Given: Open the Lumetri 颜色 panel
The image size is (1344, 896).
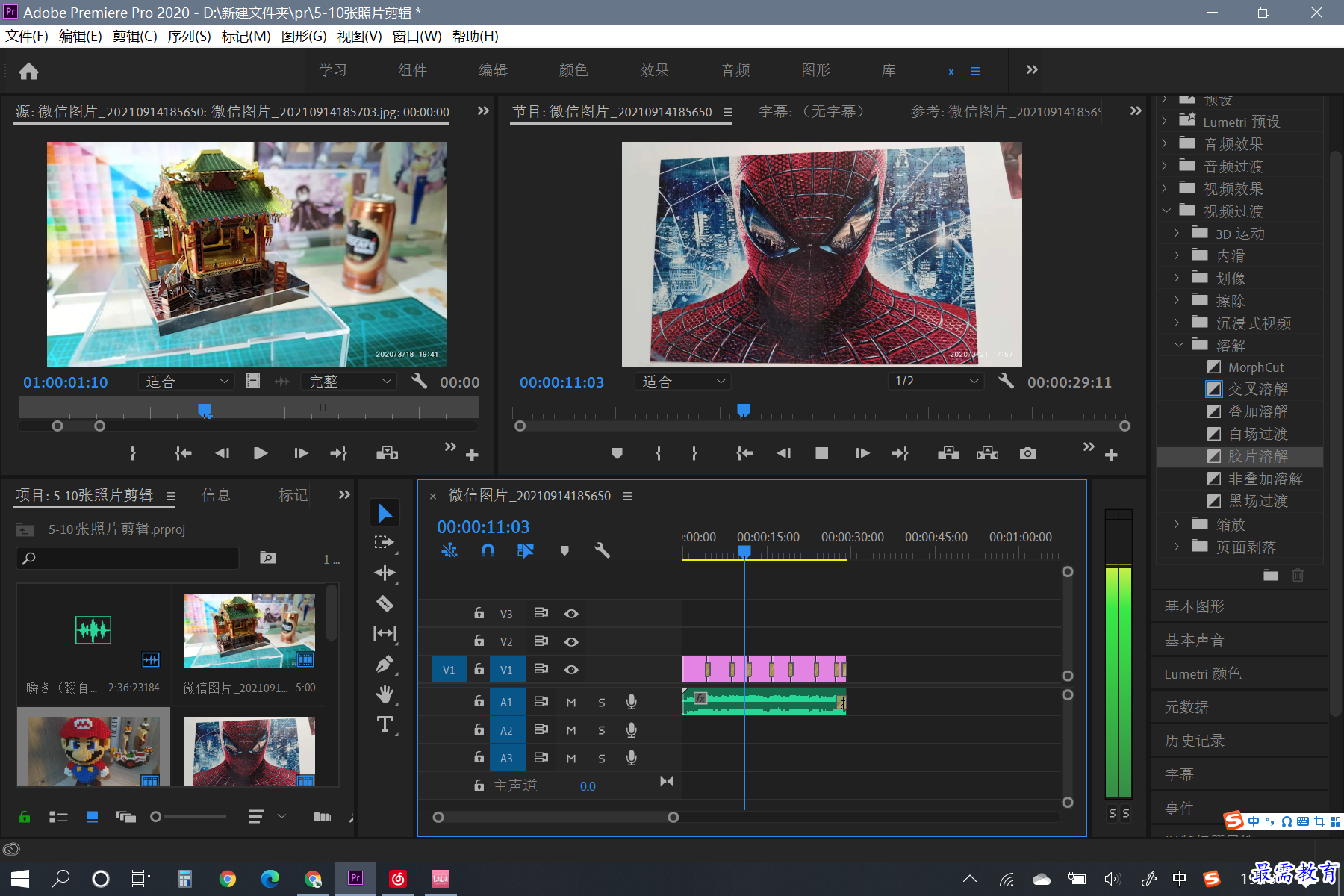Looking at the screenshot, I should [x=1202, y=673].
